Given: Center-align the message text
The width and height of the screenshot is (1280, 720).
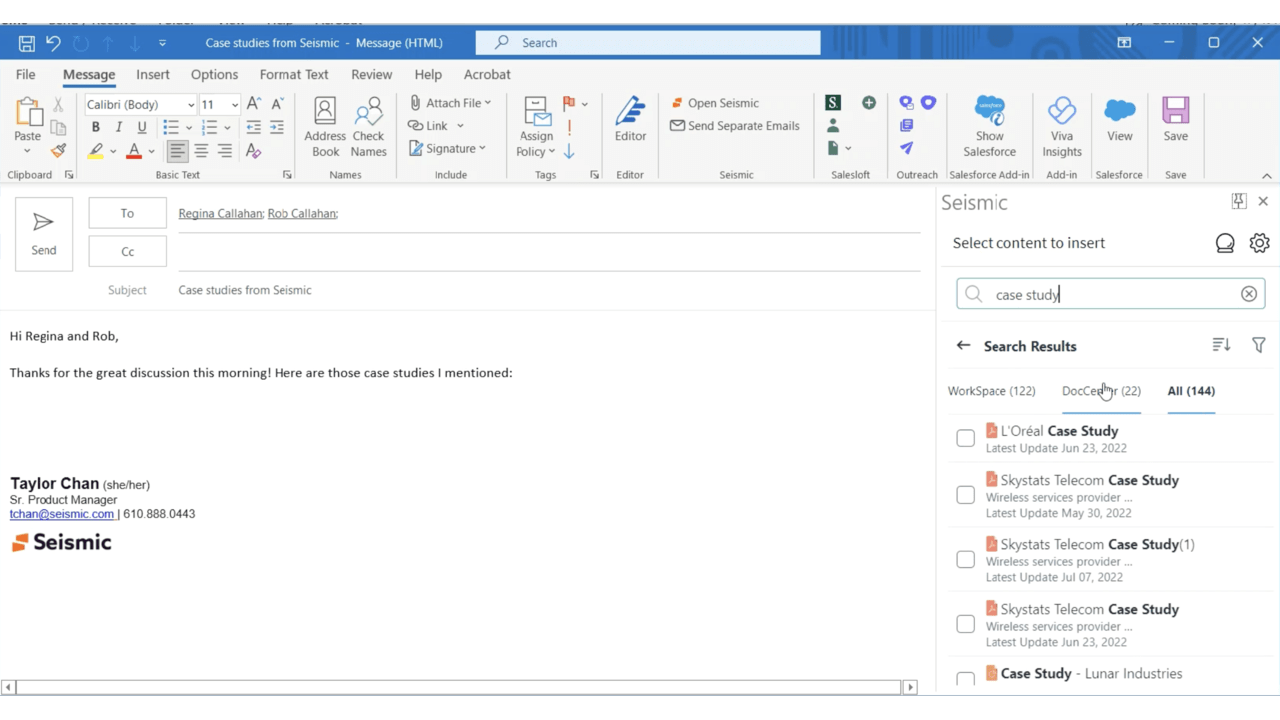Looking at the screenshot, I should 201,151.
